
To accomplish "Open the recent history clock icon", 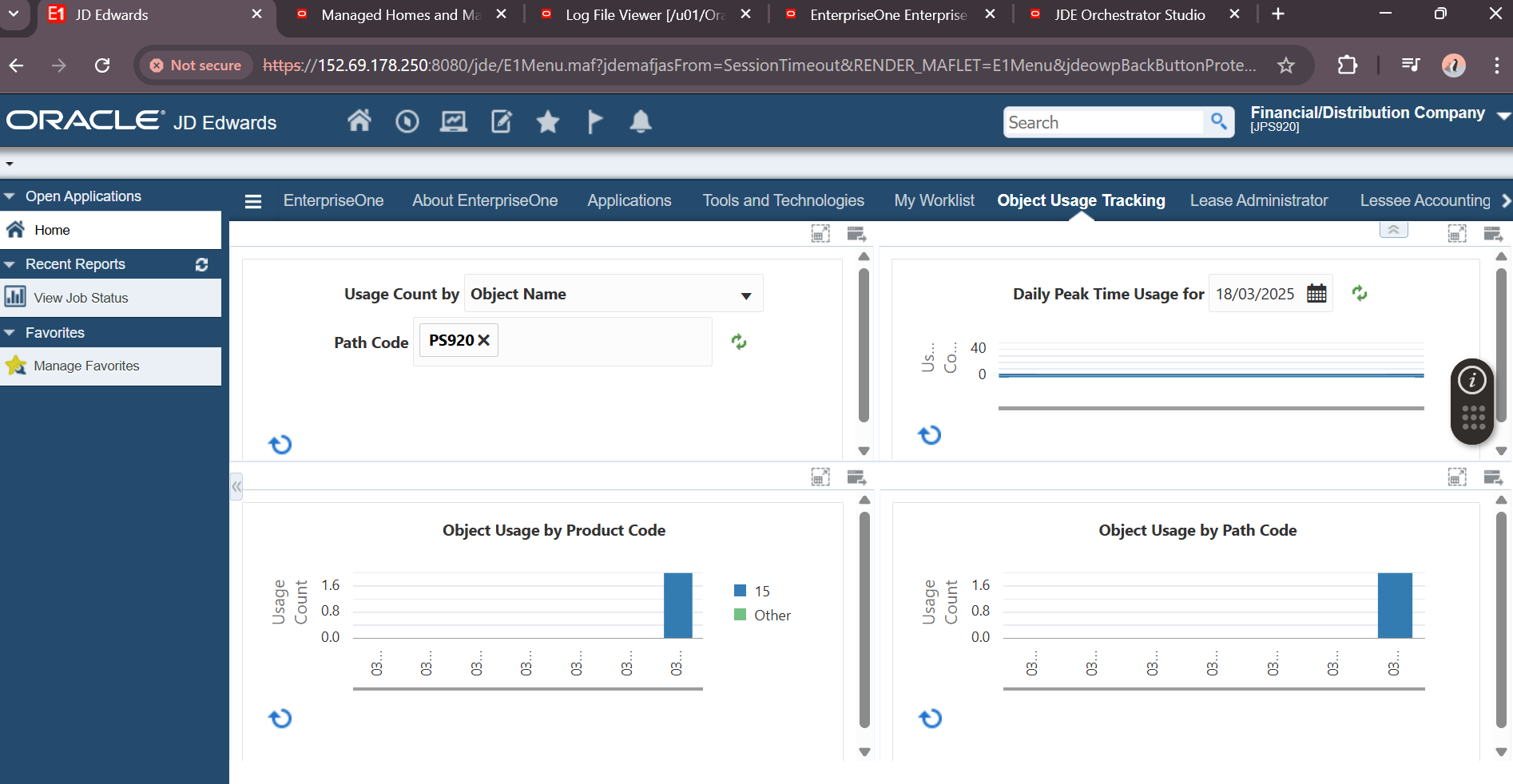I will (x=407, y=121).
